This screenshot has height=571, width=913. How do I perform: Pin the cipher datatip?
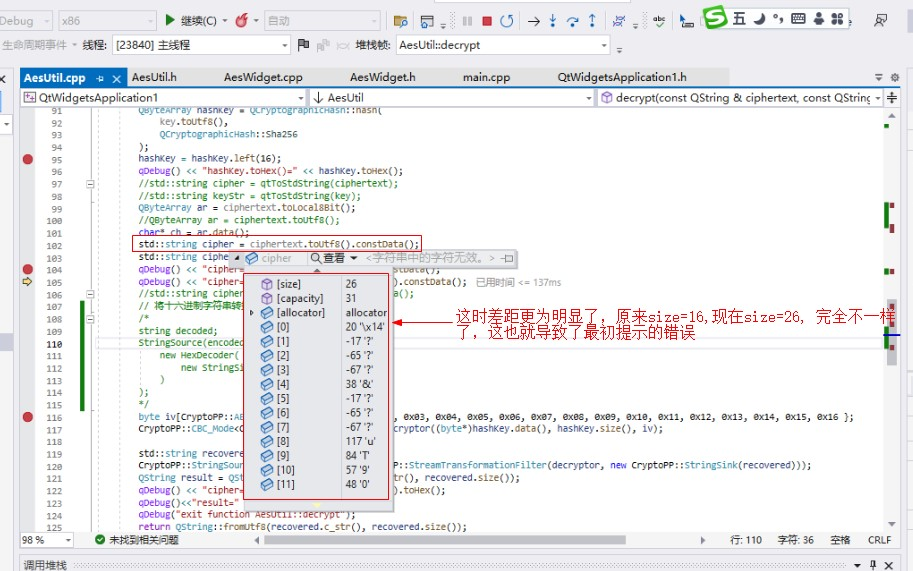pos(507,258)
